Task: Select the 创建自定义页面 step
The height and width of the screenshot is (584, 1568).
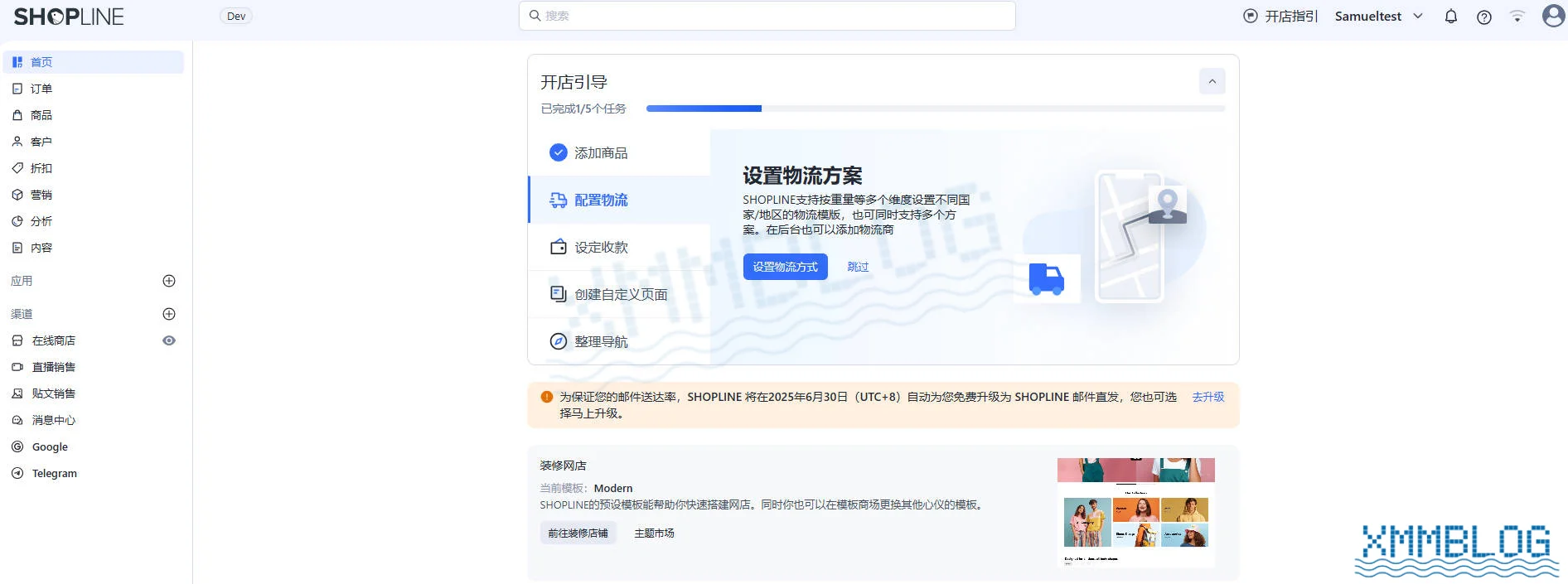Action: (619, 294)
